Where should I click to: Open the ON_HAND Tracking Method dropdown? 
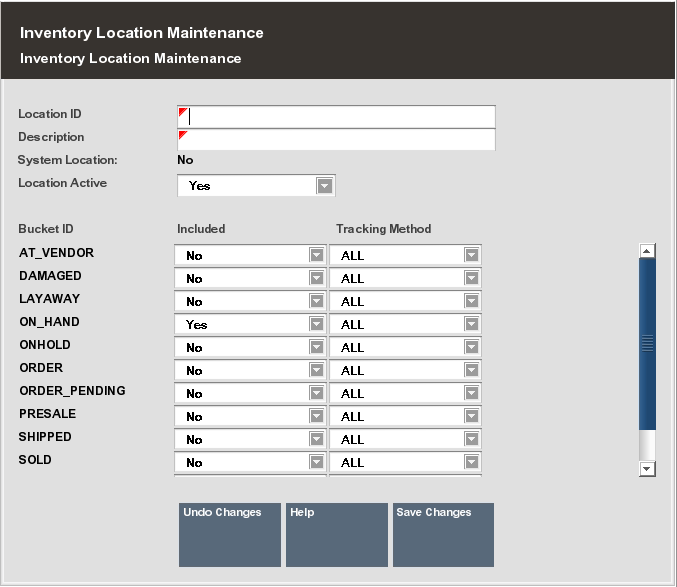point(405,324)
